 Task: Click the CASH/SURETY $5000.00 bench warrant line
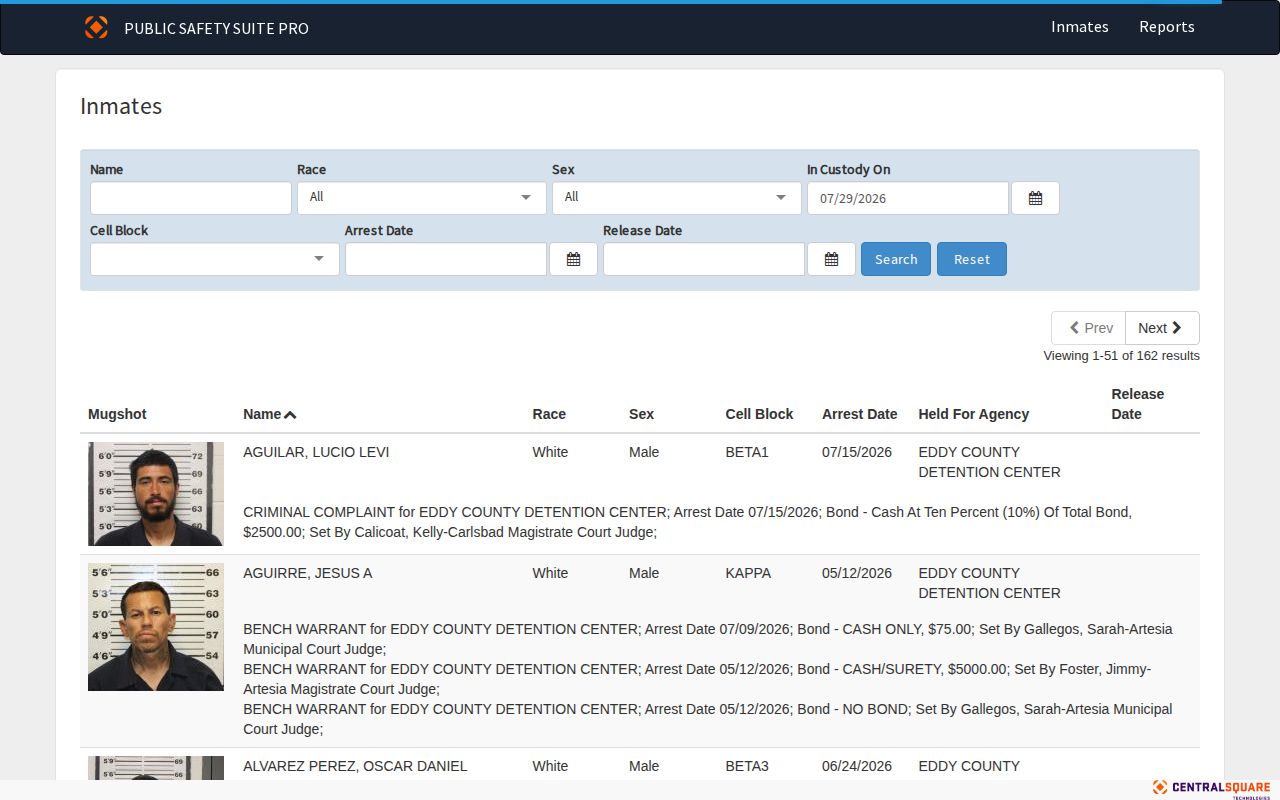point(697,679)
